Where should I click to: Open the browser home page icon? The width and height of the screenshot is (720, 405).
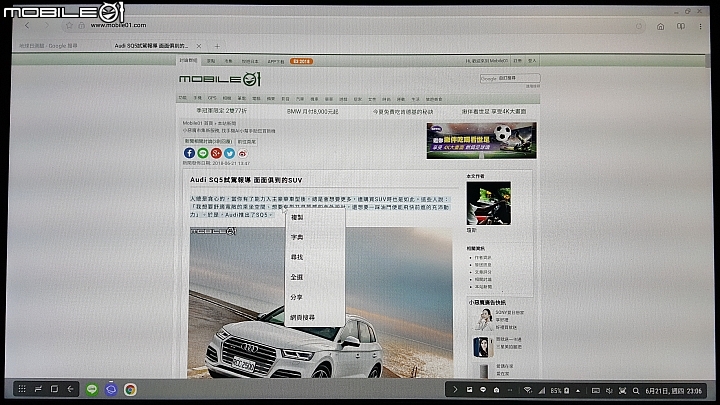660,27
